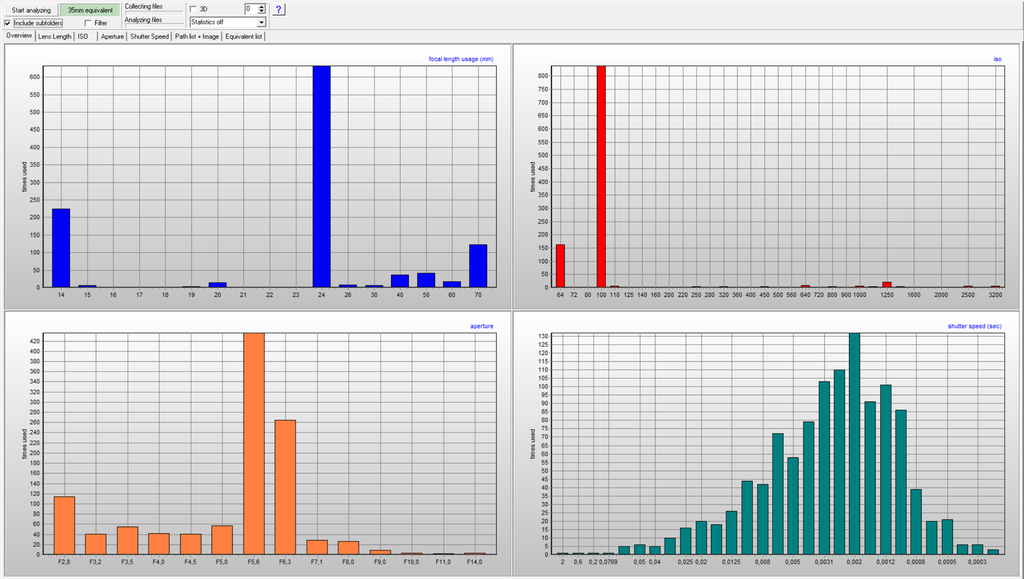Viewport: 1024px width, 579px height.
Task: Select the orange F5,6 aperture bar
Action: [254, 444]
